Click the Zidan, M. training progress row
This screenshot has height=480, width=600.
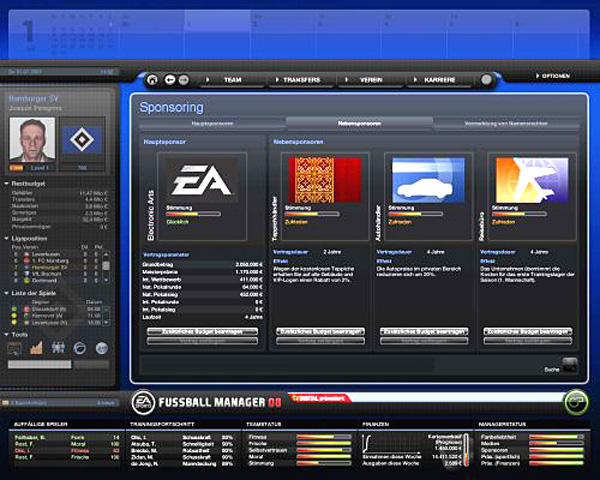[x=182, y=457]
